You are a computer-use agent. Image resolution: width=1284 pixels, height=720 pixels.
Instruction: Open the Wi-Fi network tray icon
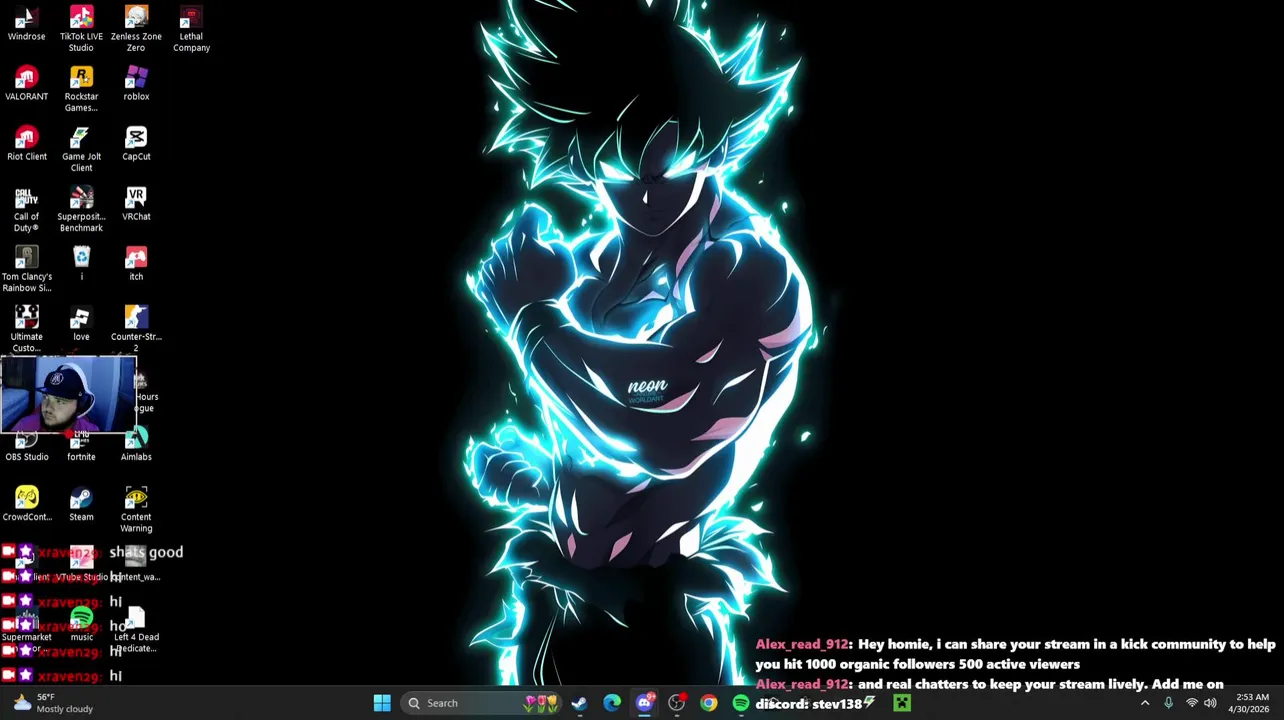1191,703
